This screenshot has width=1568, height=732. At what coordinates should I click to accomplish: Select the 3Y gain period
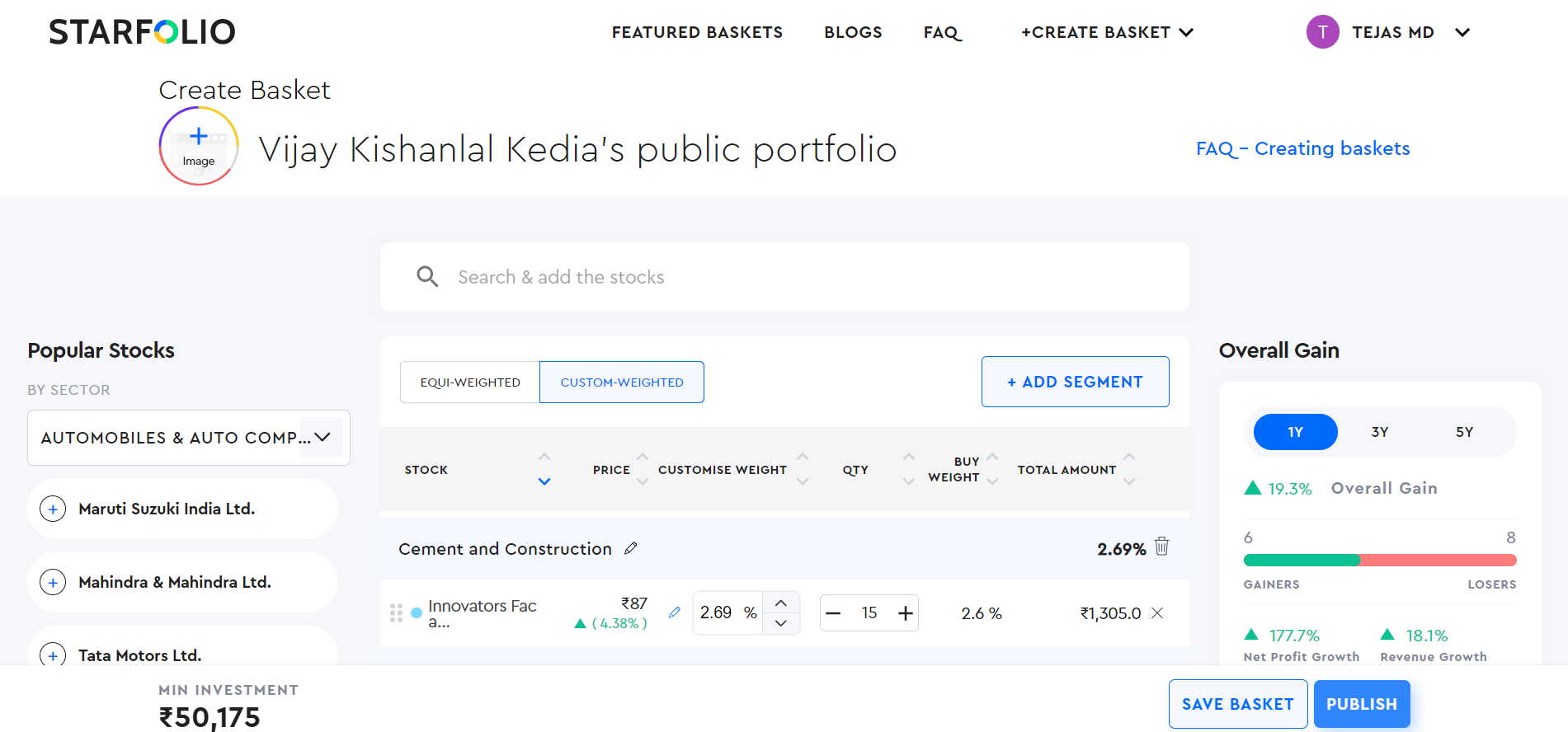pos(1380,432)
